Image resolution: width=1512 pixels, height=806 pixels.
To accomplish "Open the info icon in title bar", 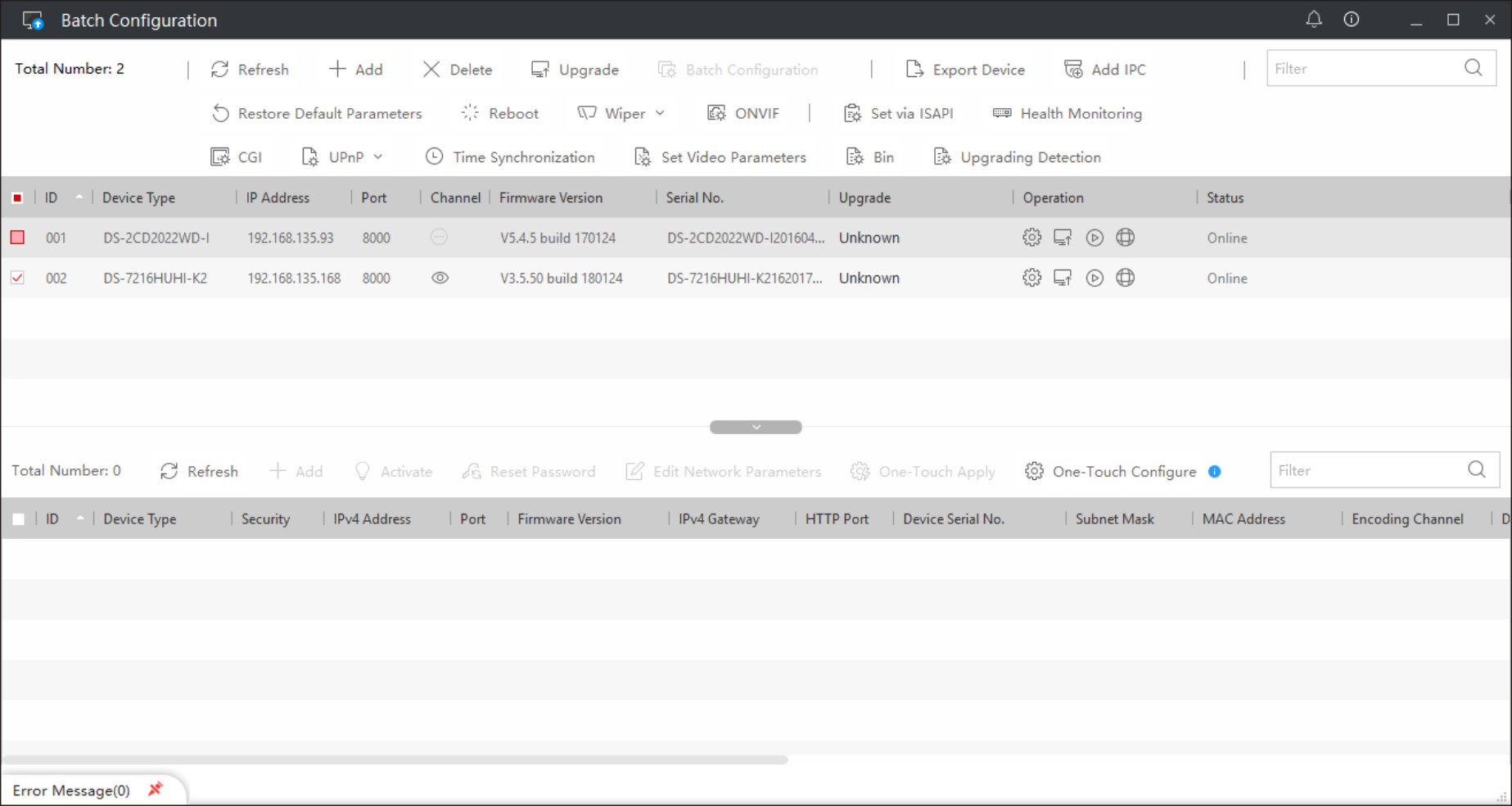I will tap(1352, 20).
